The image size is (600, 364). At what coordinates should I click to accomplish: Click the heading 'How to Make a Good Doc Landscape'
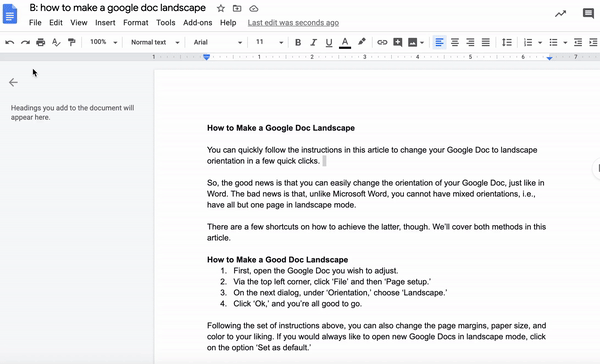tap(277, 260)
